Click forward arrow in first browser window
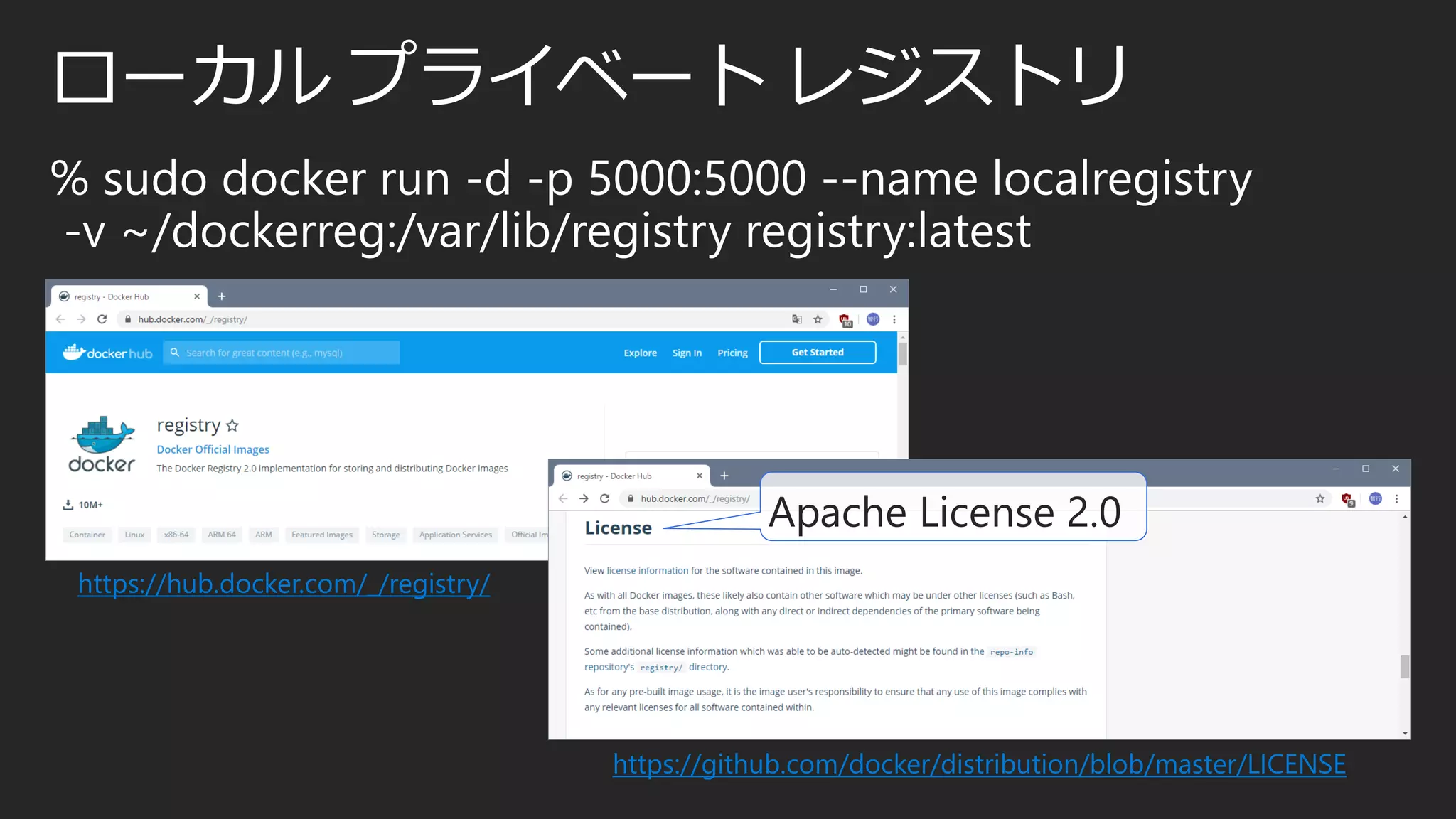1456x819 pixels. pyautogui.click(x=81, y=319)
